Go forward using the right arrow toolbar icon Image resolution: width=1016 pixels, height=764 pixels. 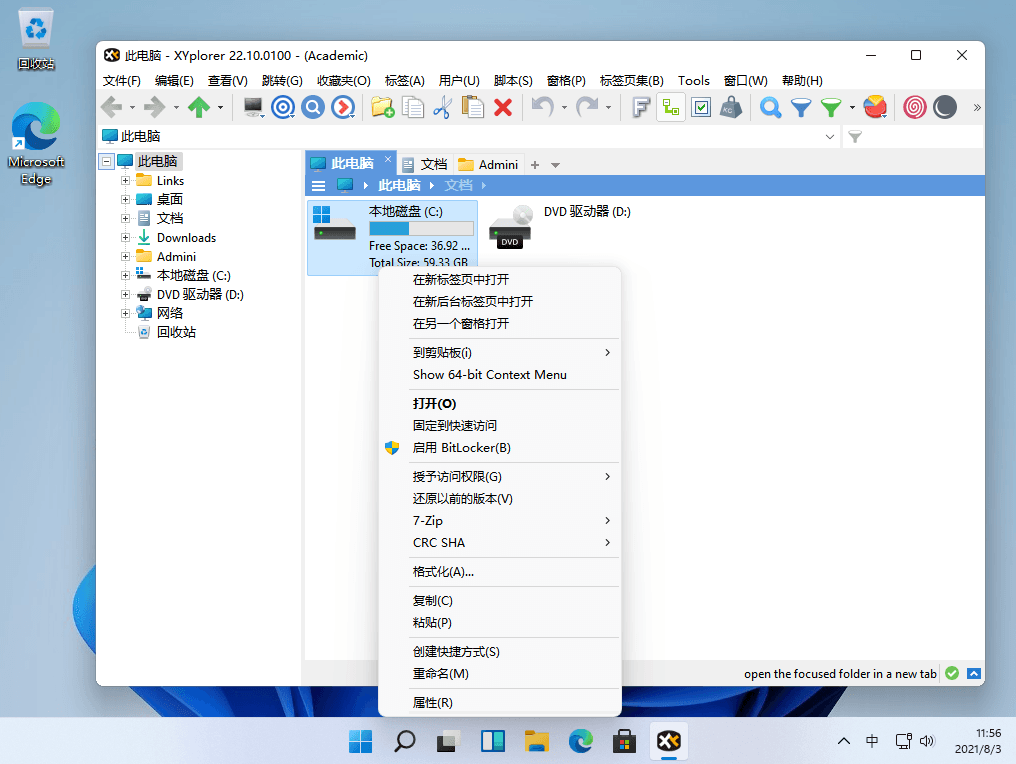[154, 107]
